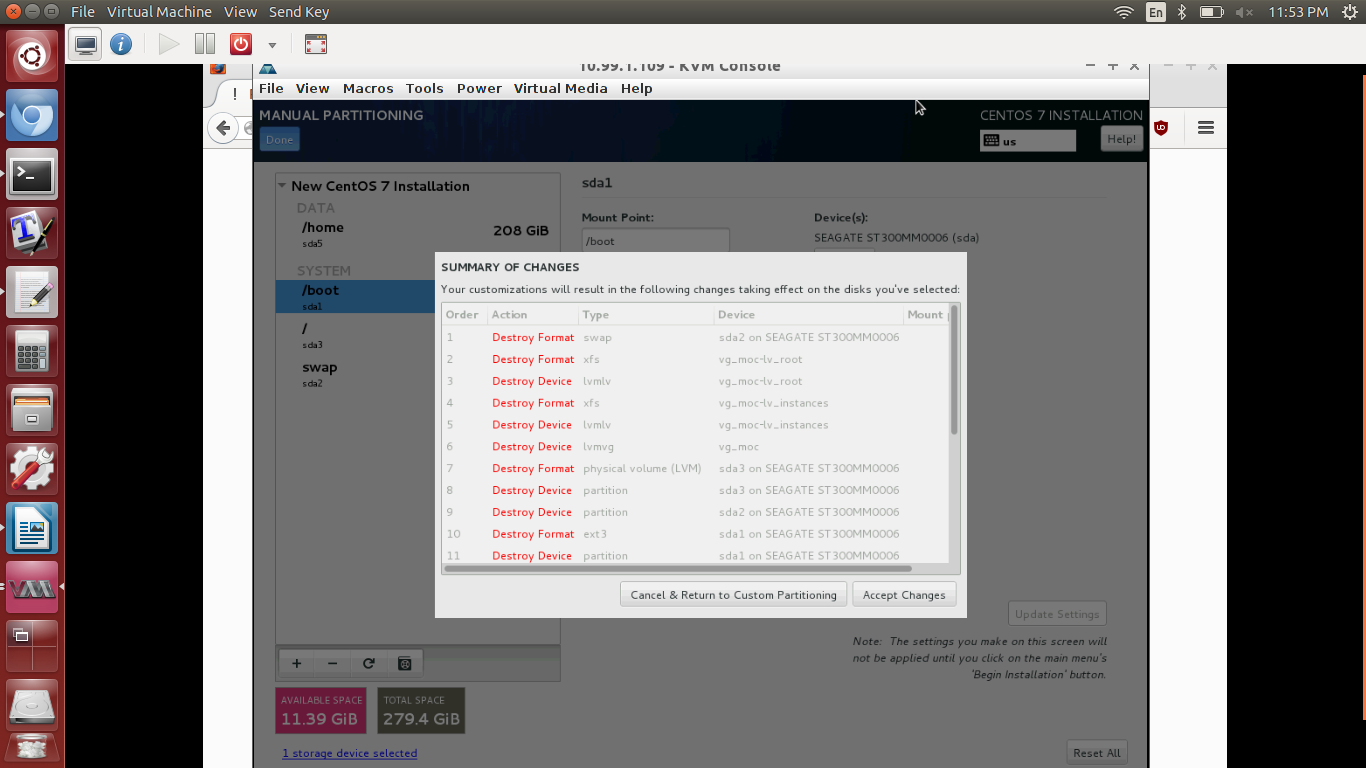
Task: Click the Type column header
Action: 645,314
